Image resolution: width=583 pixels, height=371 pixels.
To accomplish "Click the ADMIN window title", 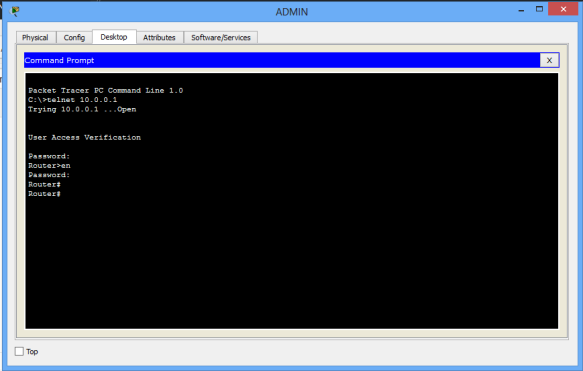I will point(292,12).
